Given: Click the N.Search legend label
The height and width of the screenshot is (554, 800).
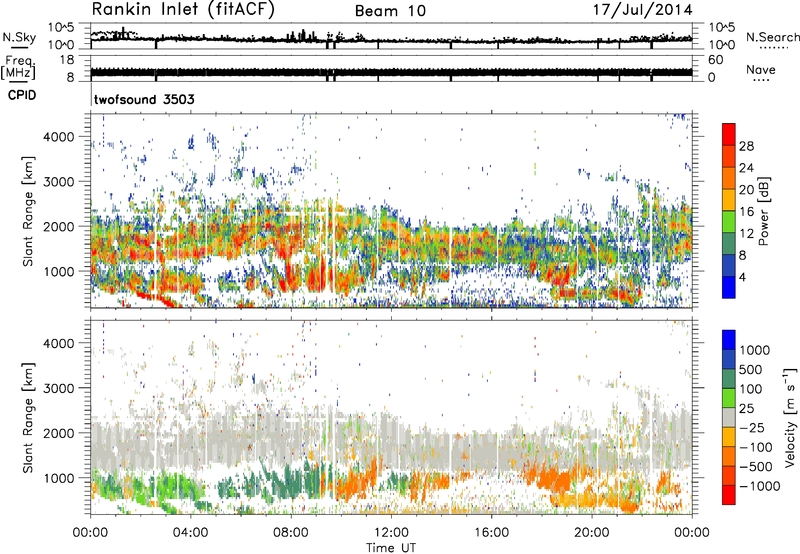Looking at the screenshot, I should coord(772,37).
